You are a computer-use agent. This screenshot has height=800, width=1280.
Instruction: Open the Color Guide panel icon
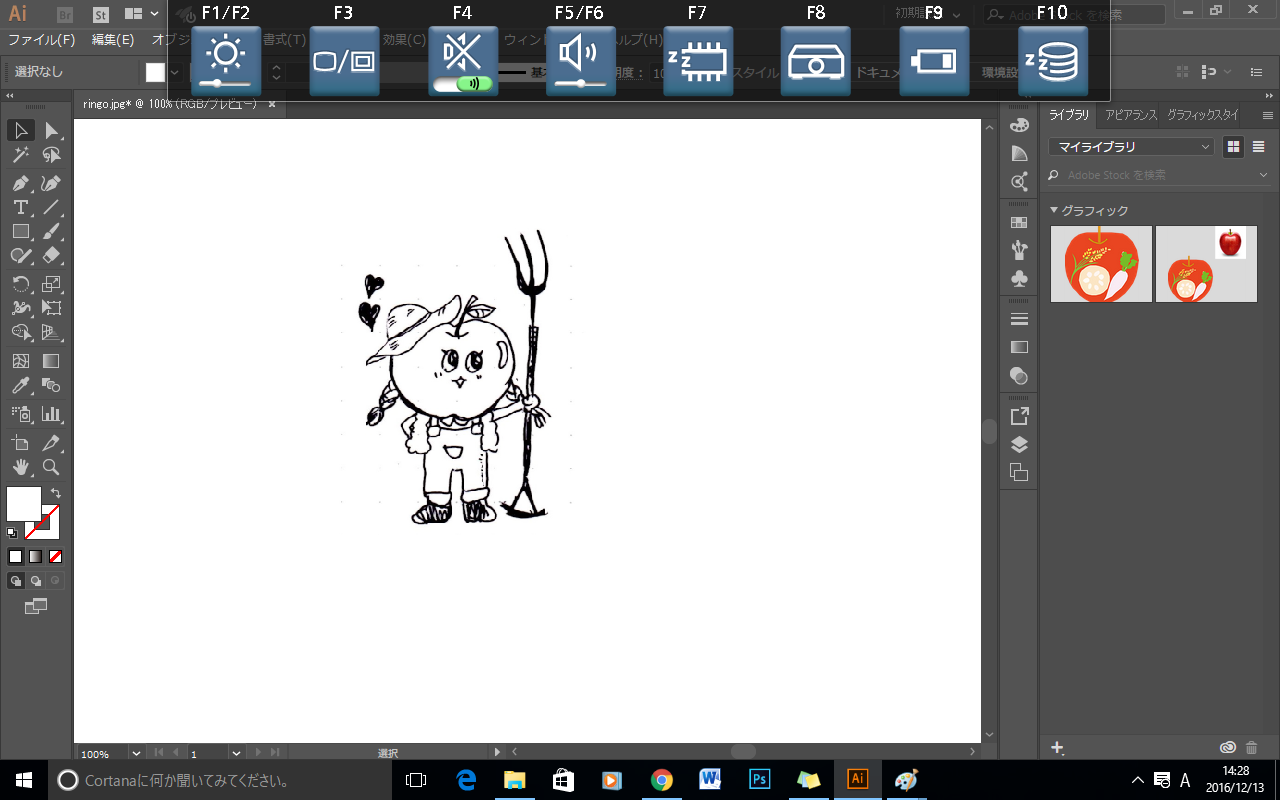point(1019,154)
